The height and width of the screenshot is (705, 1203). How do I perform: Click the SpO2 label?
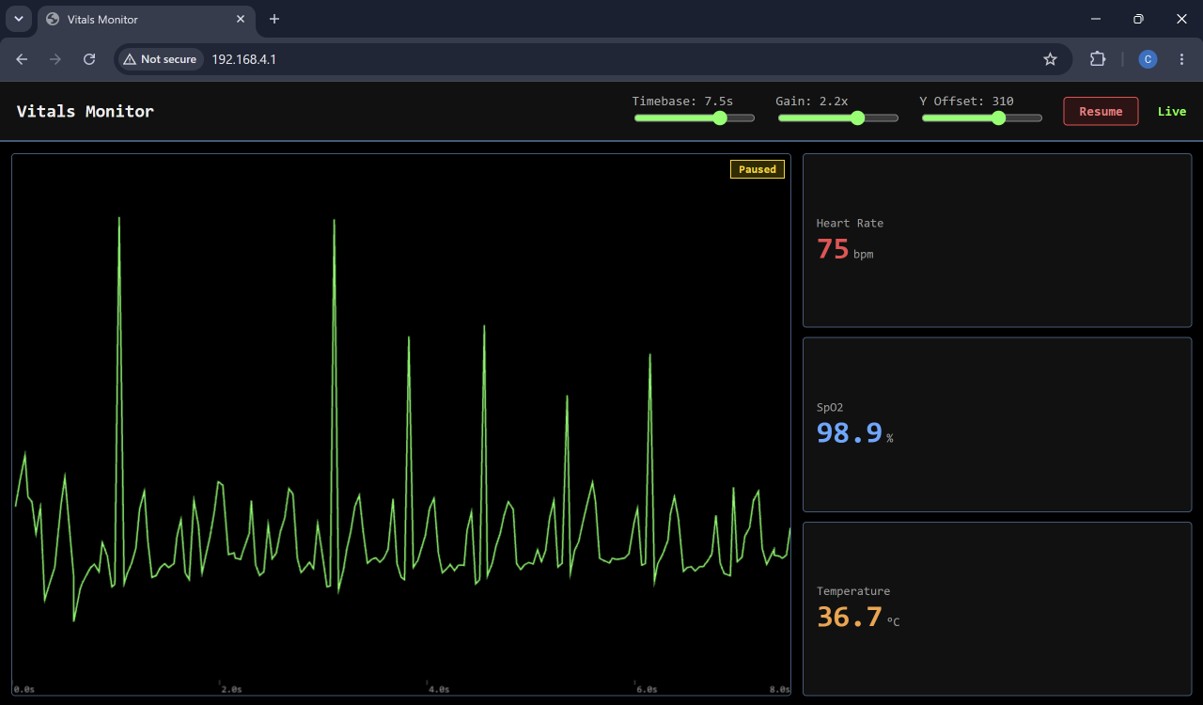(x=829, y=407)
